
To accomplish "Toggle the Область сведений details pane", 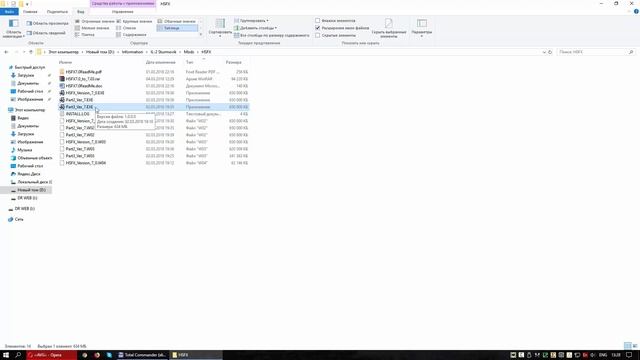I will pyautogui.click(x=46, y=33).
